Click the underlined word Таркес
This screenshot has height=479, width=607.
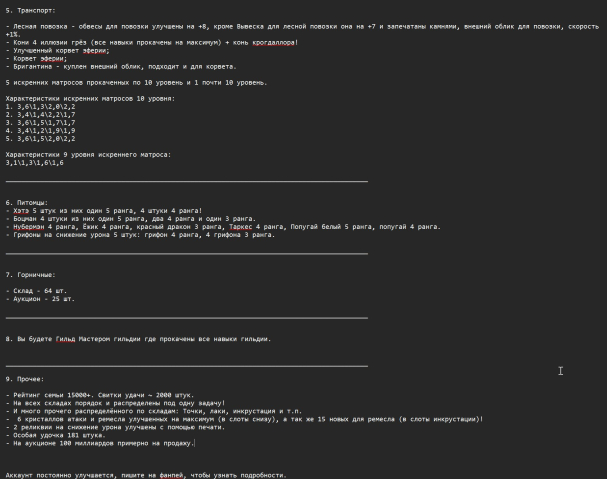click(240, 227)
